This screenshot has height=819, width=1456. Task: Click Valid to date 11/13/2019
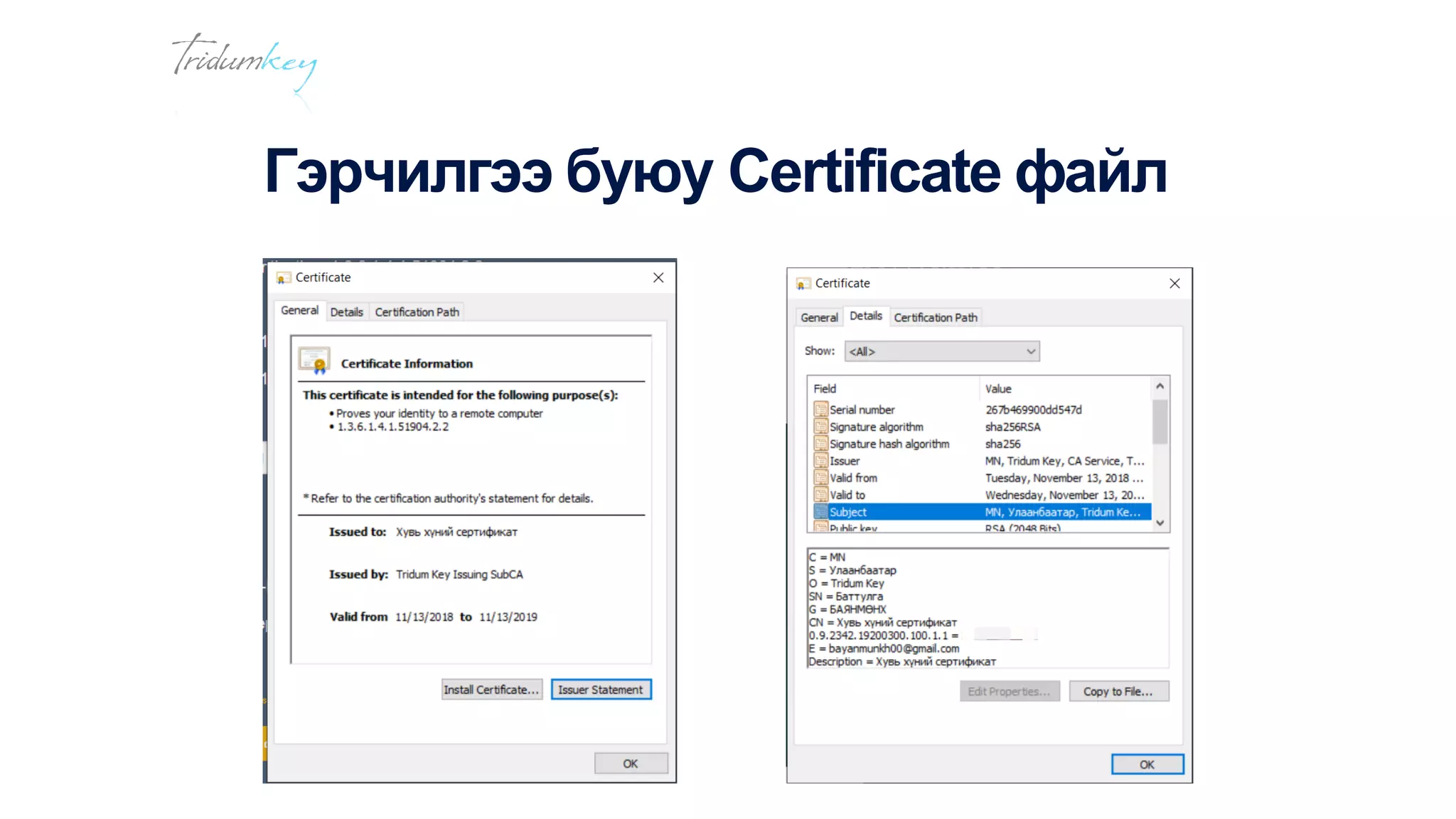[x=508, y=617]
